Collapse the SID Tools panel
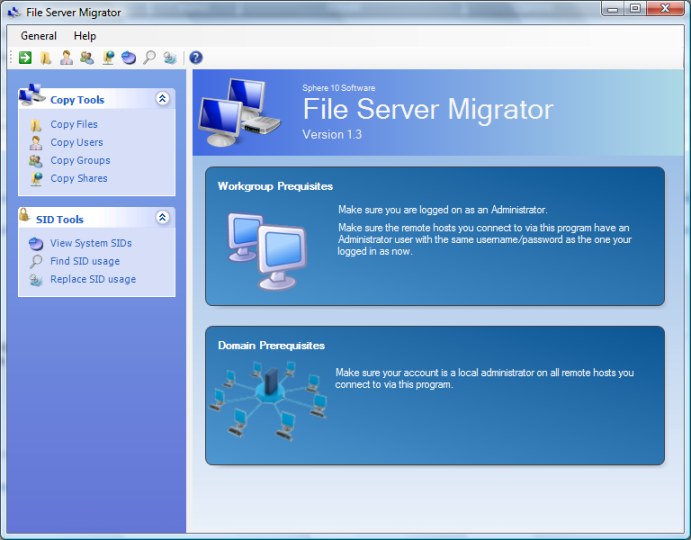The height and width of the screenshot is (540, 691). click(162, 218)
